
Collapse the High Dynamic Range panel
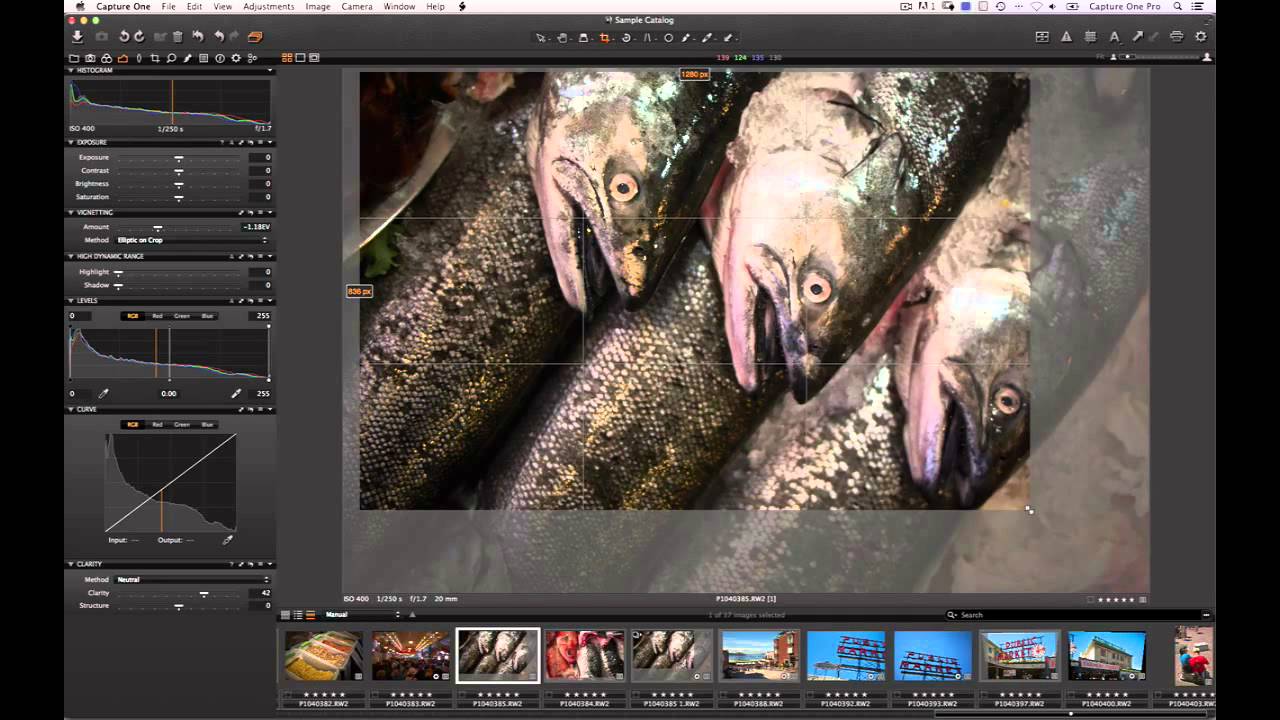71,257
